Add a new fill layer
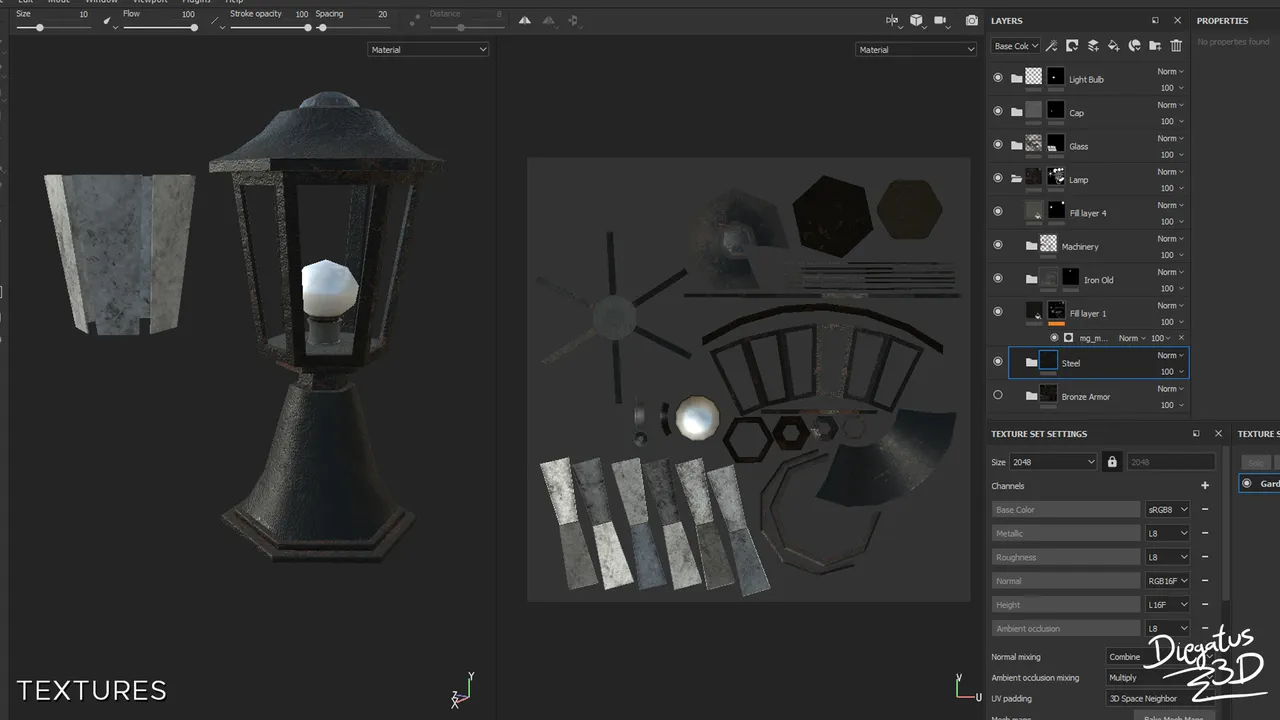Screen dimensions: 1280x720 1114,46
